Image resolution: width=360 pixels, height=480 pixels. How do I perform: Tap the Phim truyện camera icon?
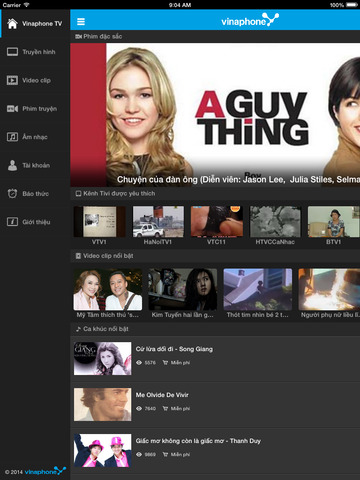[12, 108]
